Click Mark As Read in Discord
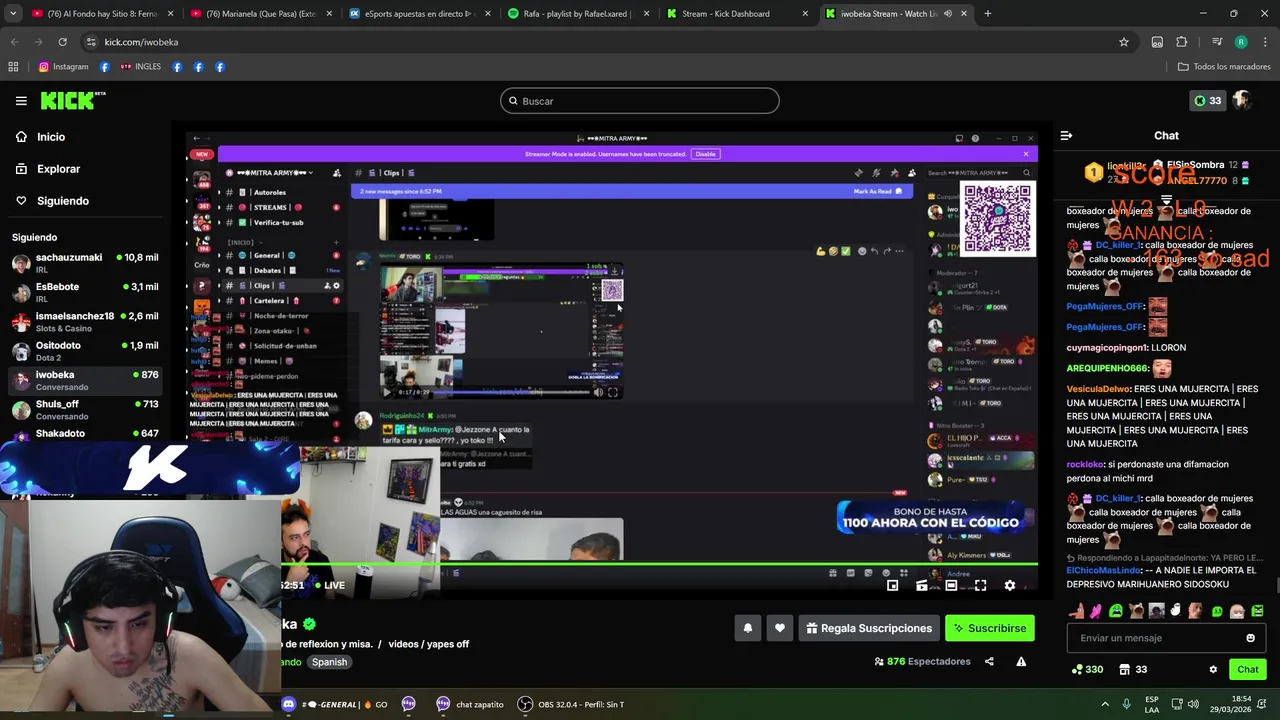This screenshot has height=720, width=1280. coord(880,191)
